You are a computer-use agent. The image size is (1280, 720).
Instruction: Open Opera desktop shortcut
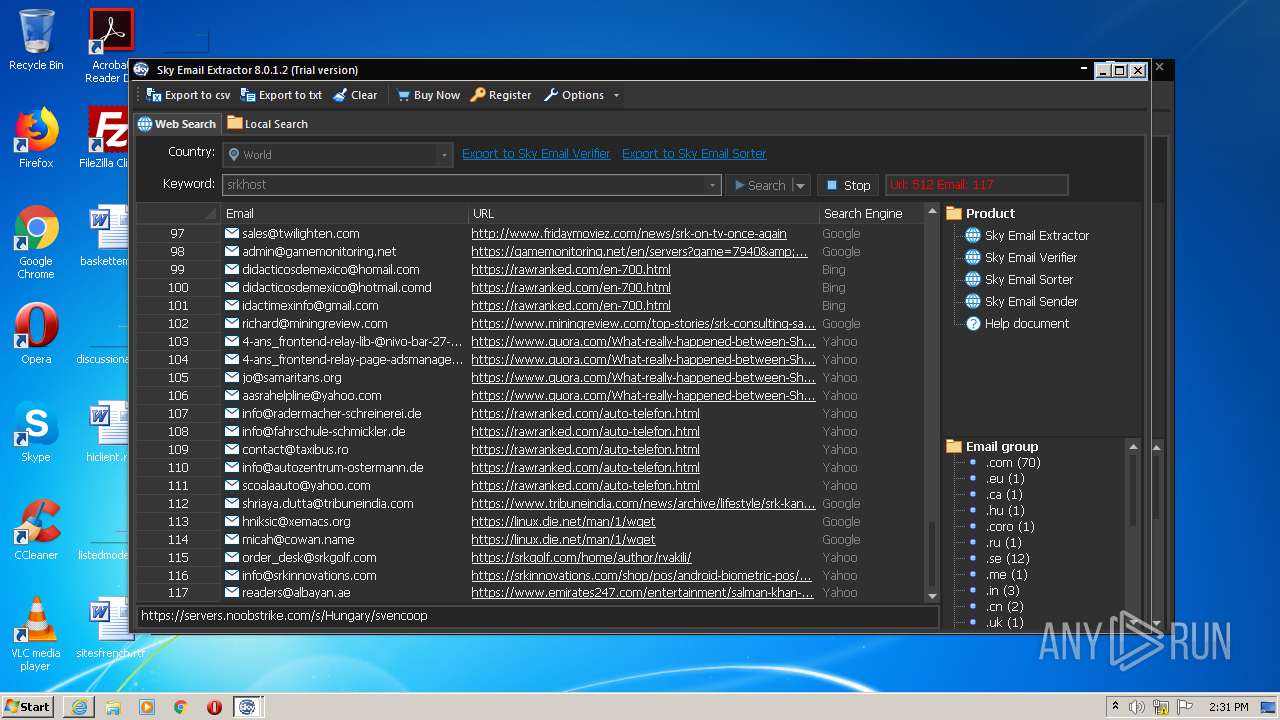(x=36, y=334)
